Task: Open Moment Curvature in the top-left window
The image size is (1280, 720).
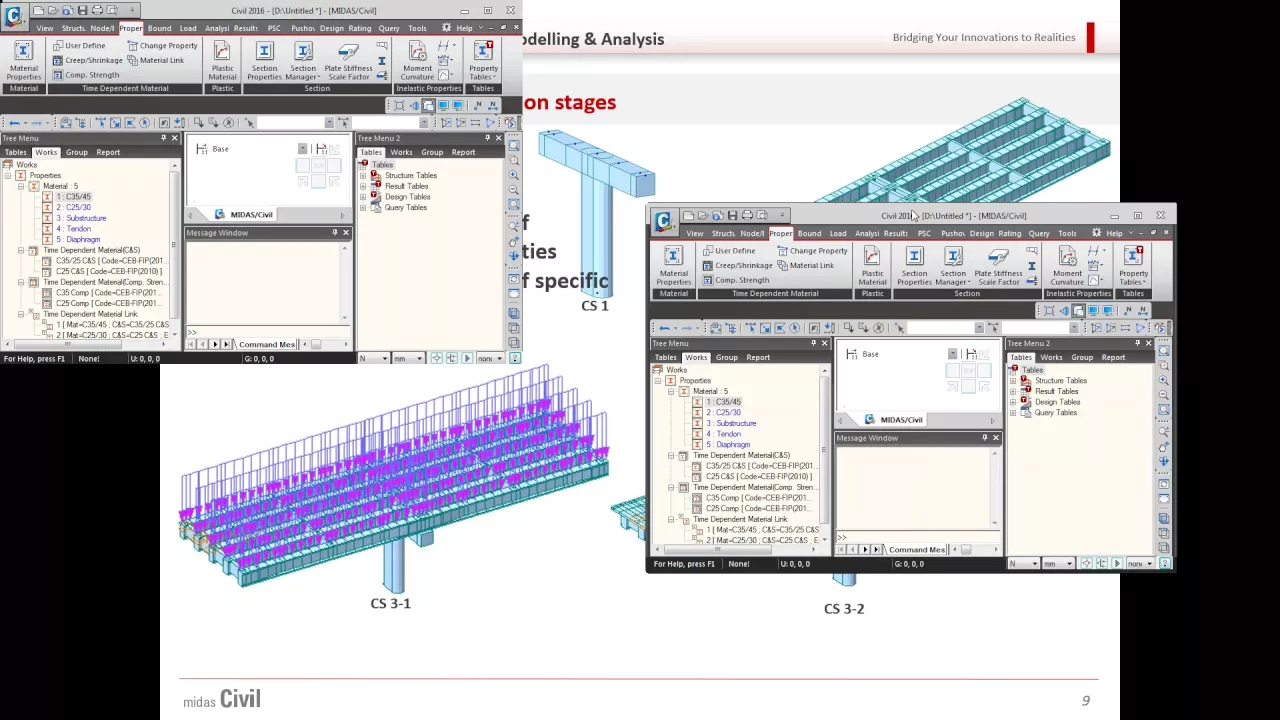Action: [x=417, y=60]
